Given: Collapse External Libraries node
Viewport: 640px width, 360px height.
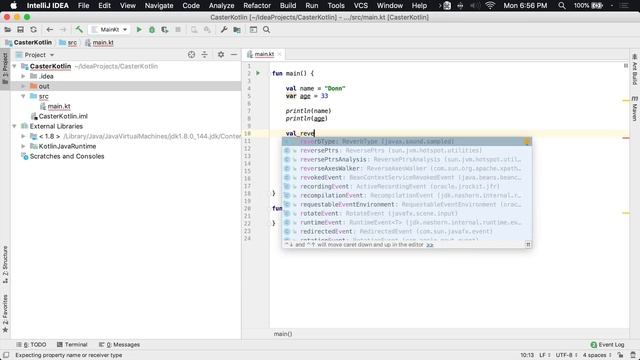Looking at the screenshot, I should (15, 126).
